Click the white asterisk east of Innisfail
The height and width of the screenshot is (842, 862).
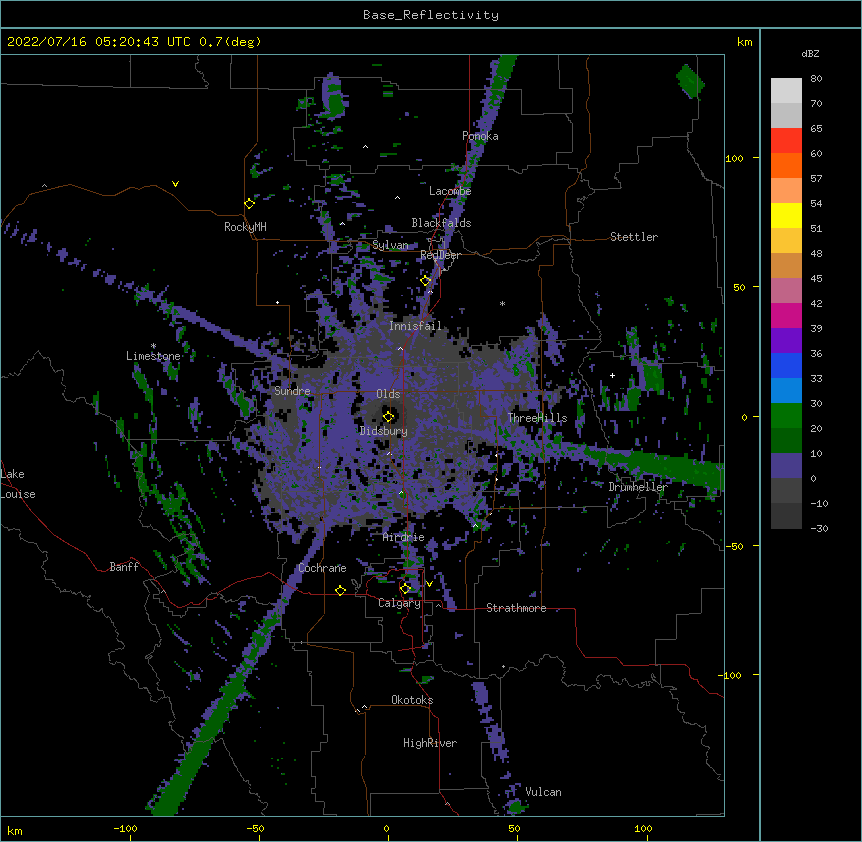[x=502, y=304]
